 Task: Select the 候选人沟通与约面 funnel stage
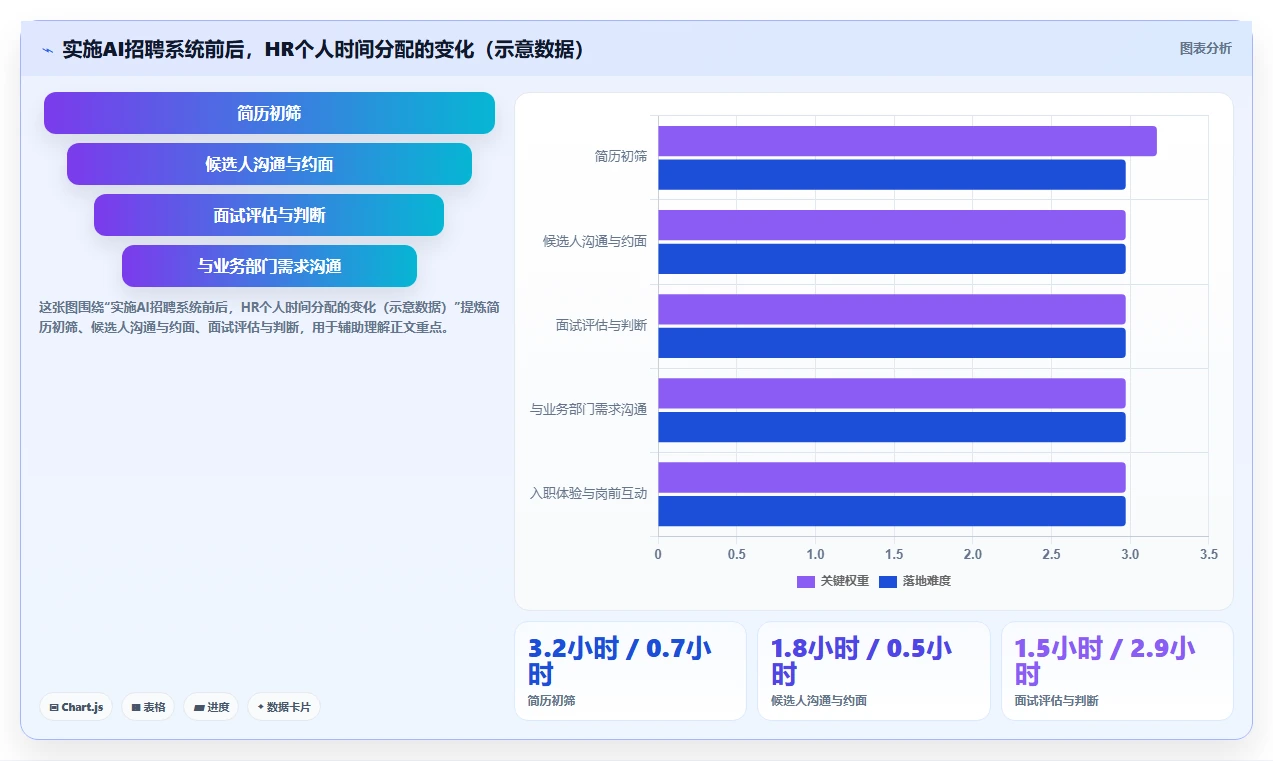click(269, 164)
